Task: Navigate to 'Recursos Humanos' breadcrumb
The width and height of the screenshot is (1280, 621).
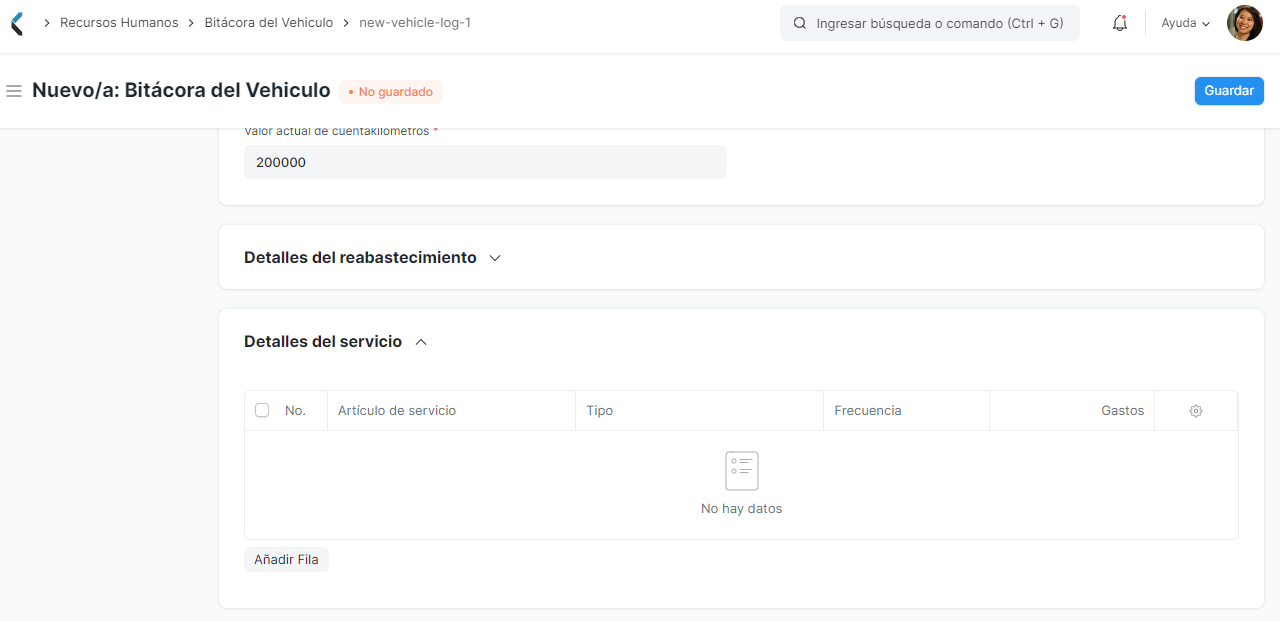Action: [x=119, y=22]
